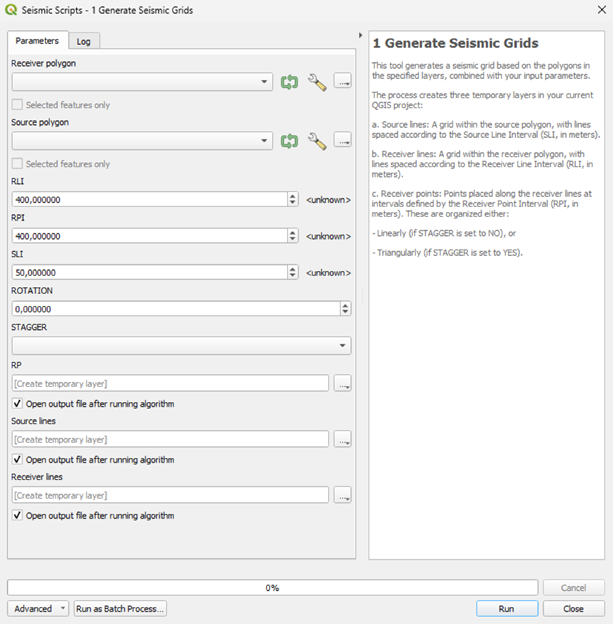Browse for Receiver polygon layer file
The image size is (613, 624).
tap(343, 83)
